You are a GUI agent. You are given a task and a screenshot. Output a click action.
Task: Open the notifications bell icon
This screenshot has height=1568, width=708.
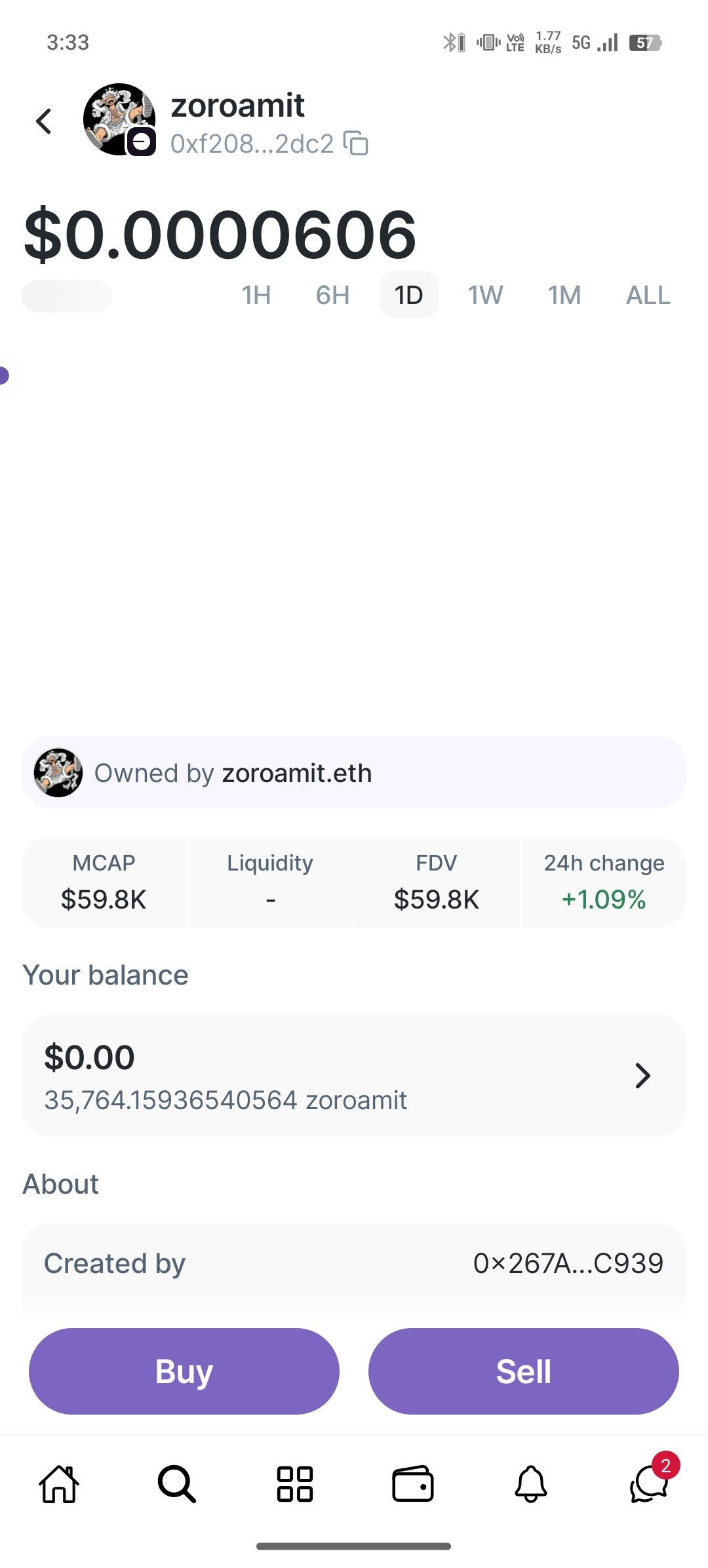[x=530, y=1484]
